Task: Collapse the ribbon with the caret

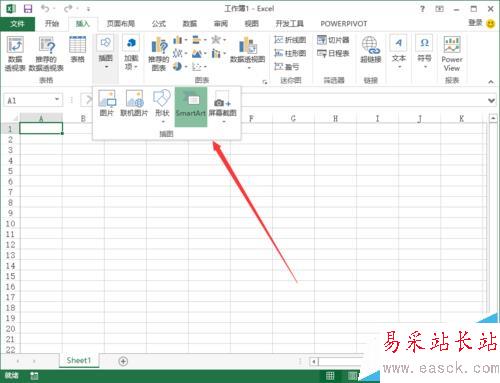Action: 491,81
